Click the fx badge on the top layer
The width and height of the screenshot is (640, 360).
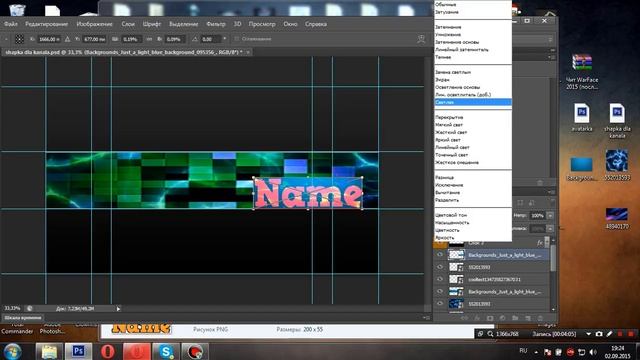[540, 243]
